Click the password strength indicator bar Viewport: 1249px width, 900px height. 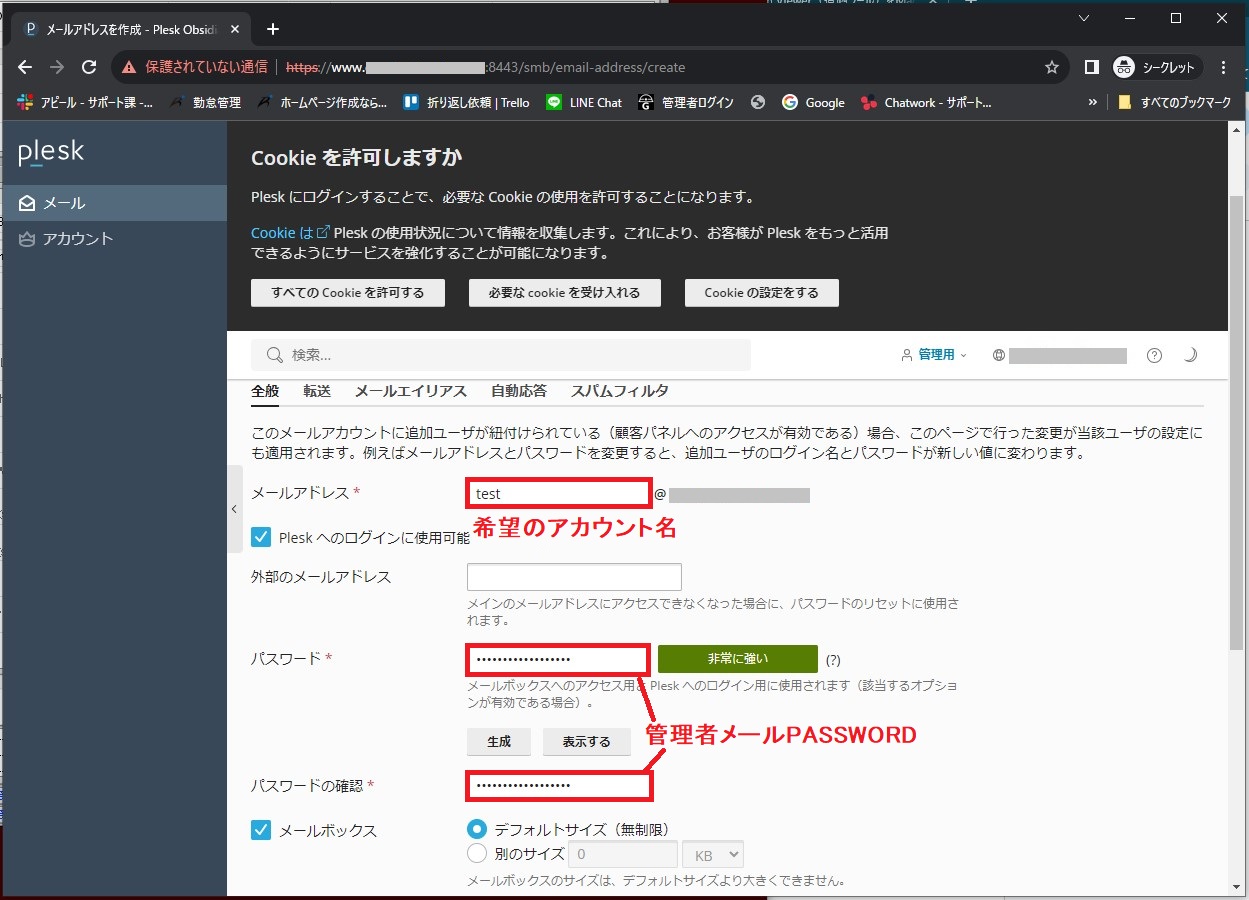click(737, 659)
